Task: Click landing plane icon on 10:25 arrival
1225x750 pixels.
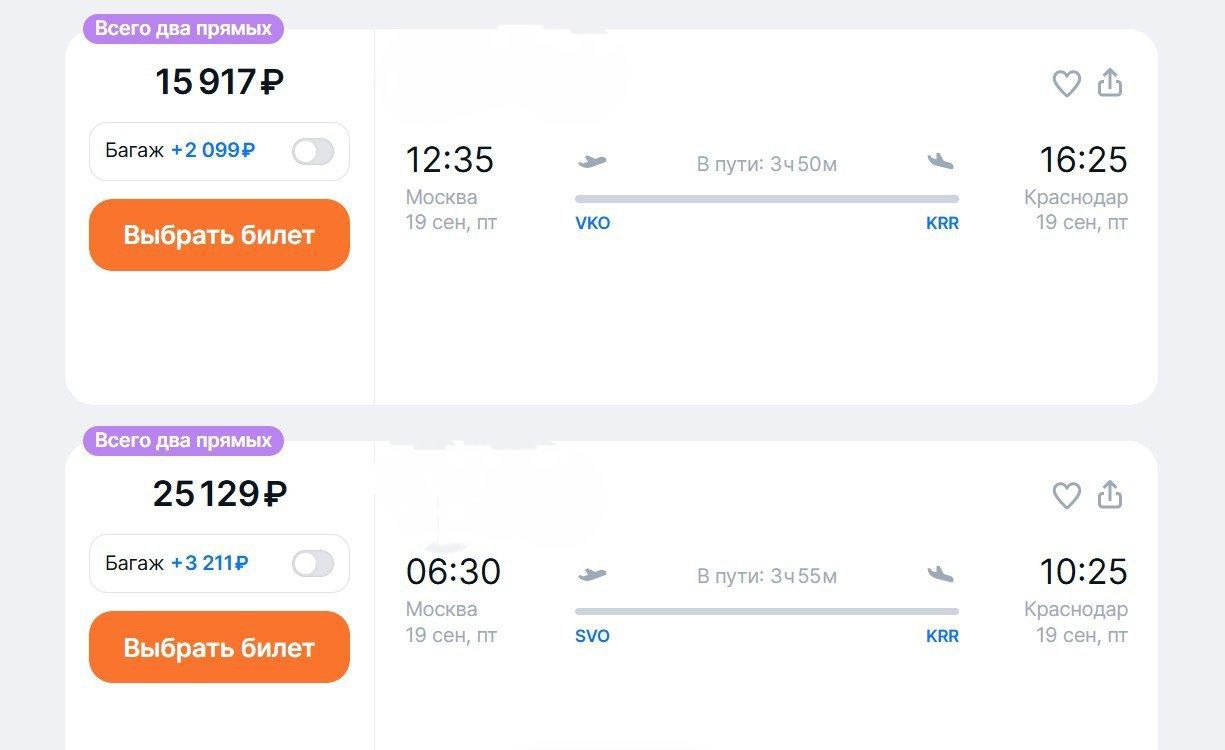Action: coord(940,575)
